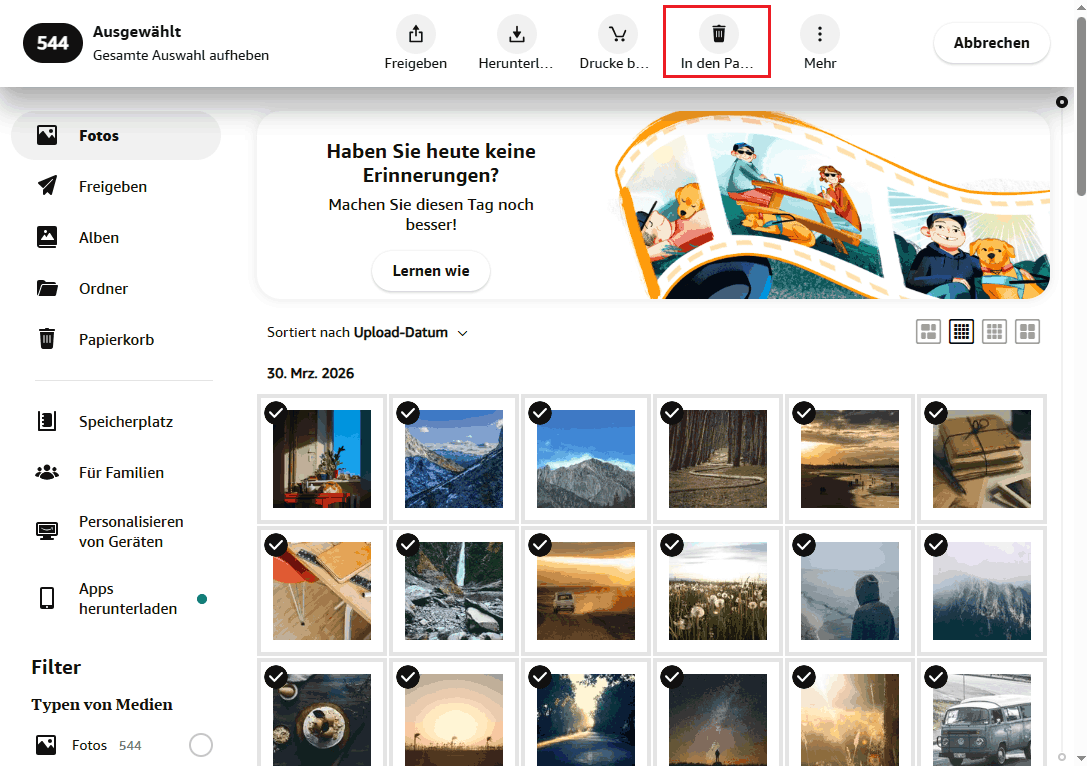Image resolution: width=1087 pixels, height=766 pixels.
Task: Switch to the rightmost large grid view icon
Action: pos(1027,332)
